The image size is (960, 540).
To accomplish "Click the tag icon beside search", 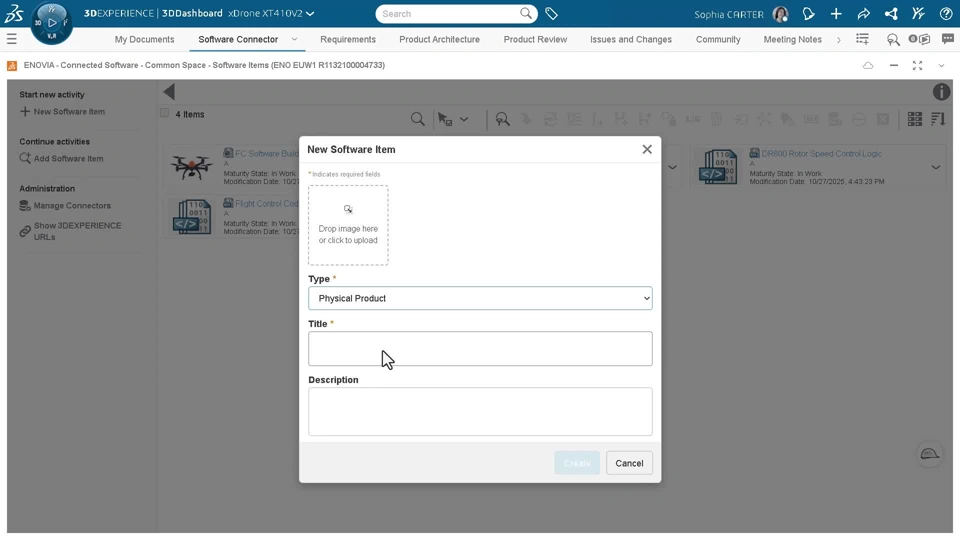I will click(x=551, y=13).
